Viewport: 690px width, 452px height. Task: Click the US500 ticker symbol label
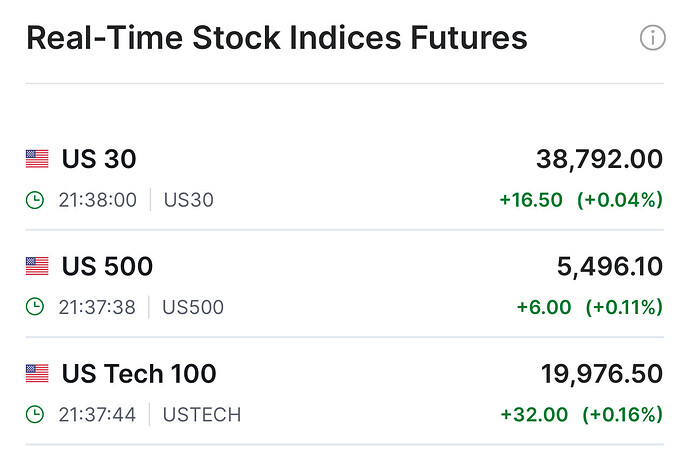(x=192, y=307)
